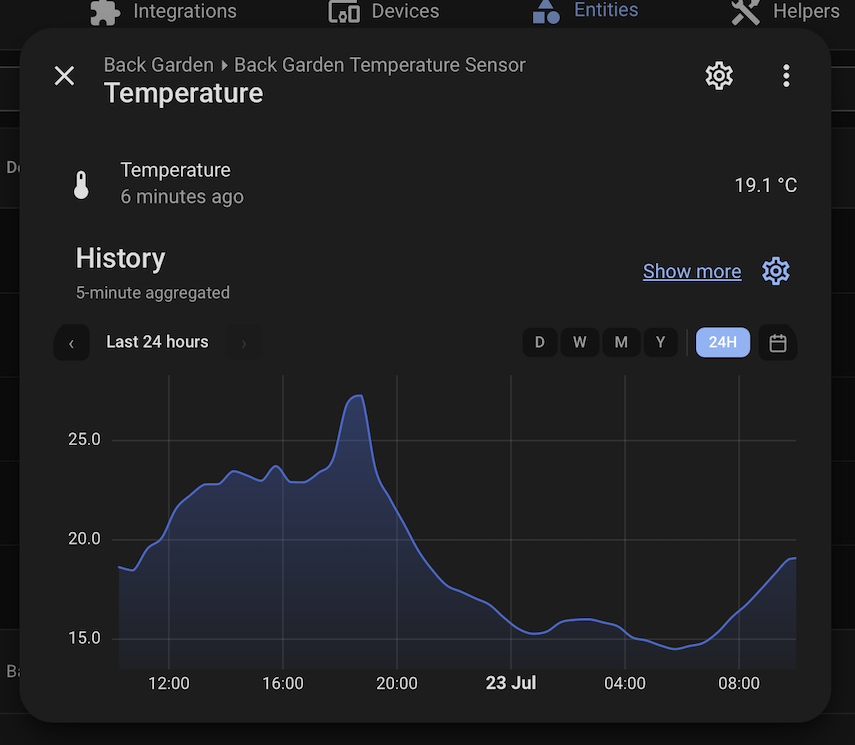Image resolution: width=855 pixels, height=745 pixels.
Task: Click the Show more link
Action: tap(692, 272)
